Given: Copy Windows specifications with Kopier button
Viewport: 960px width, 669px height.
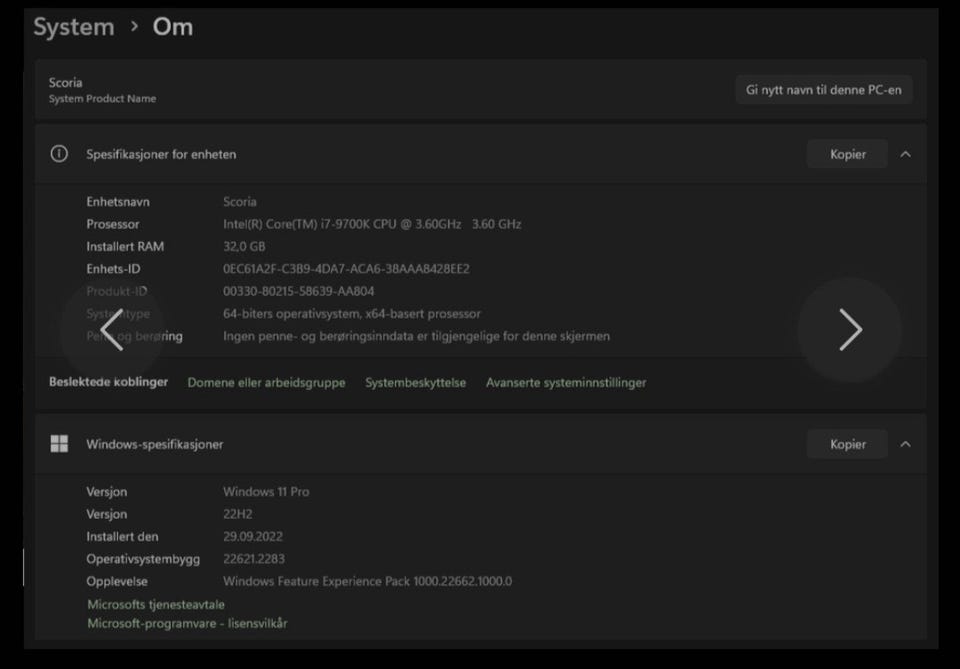Looking at the screenshot, I should (847, 444).
